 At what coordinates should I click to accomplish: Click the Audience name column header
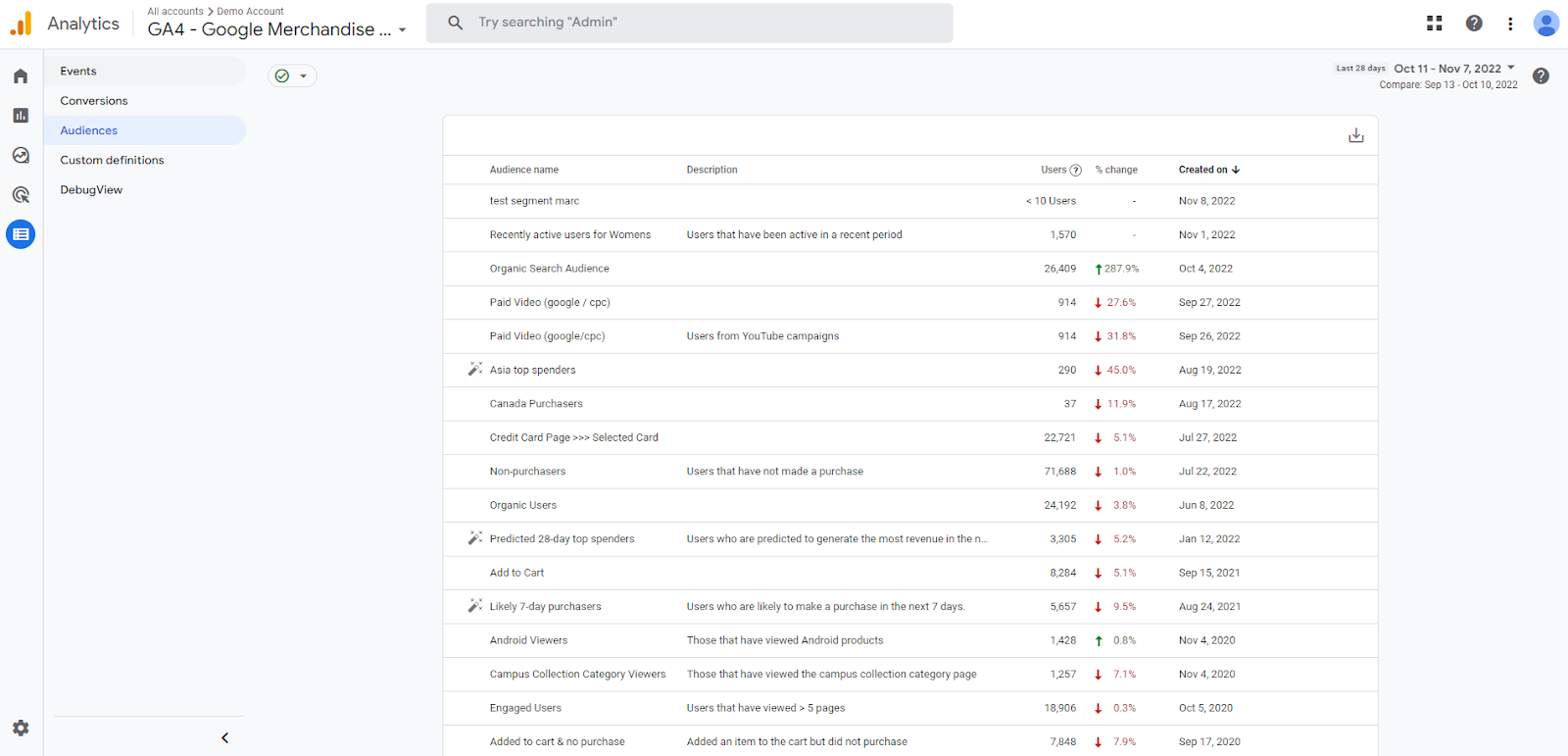[524, 170]
